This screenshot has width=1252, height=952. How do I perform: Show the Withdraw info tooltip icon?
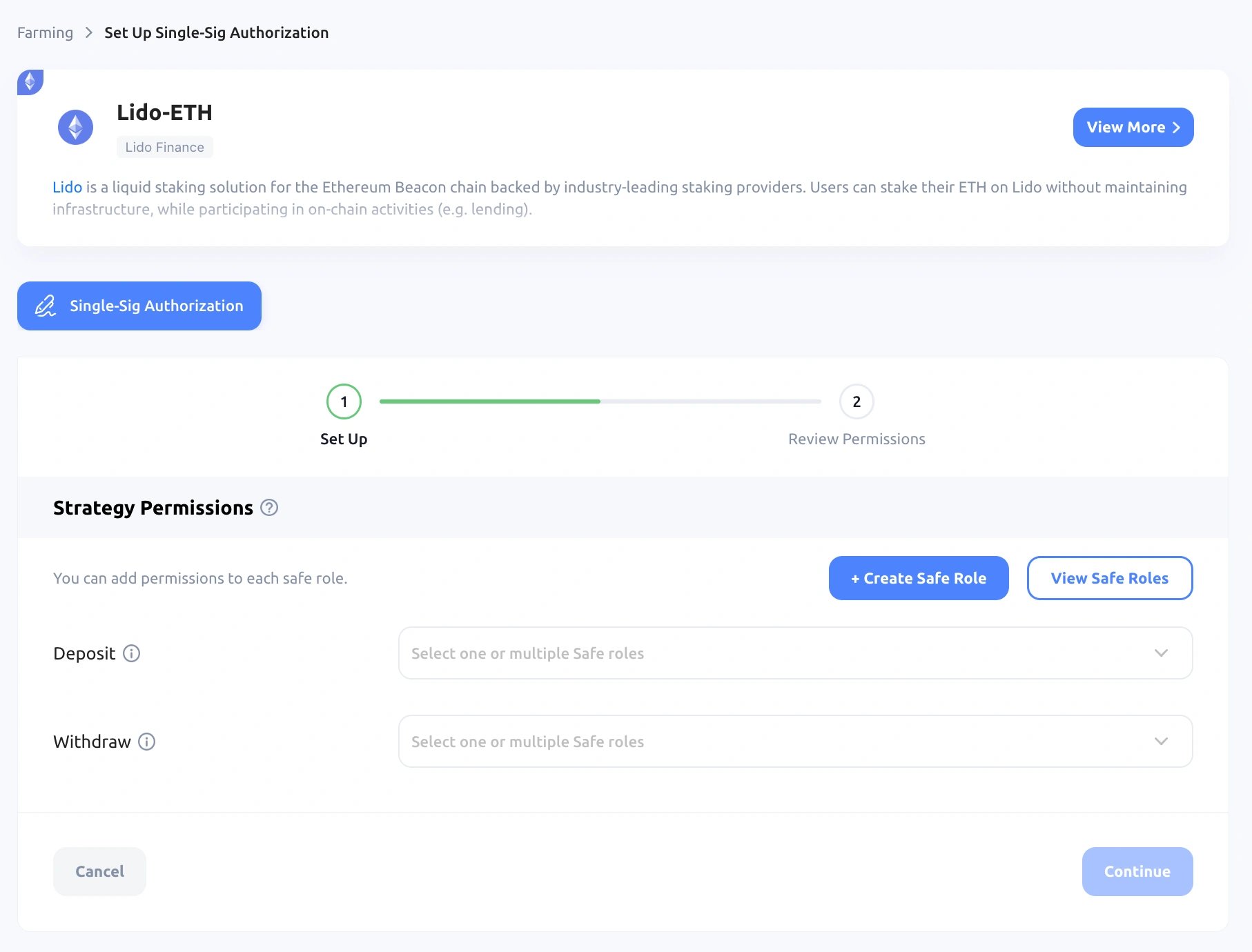click(147, 742)
